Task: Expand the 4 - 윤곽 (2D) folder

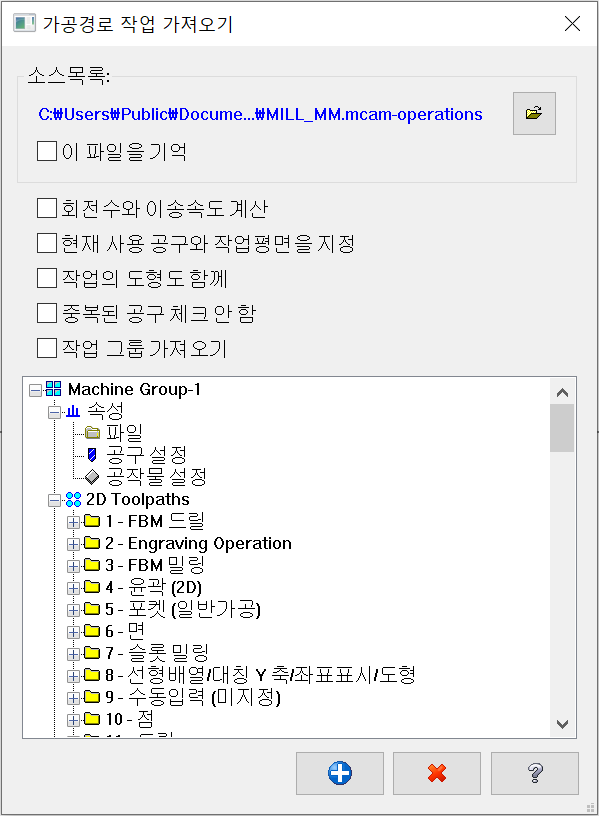Action: [x=73, y=588]
